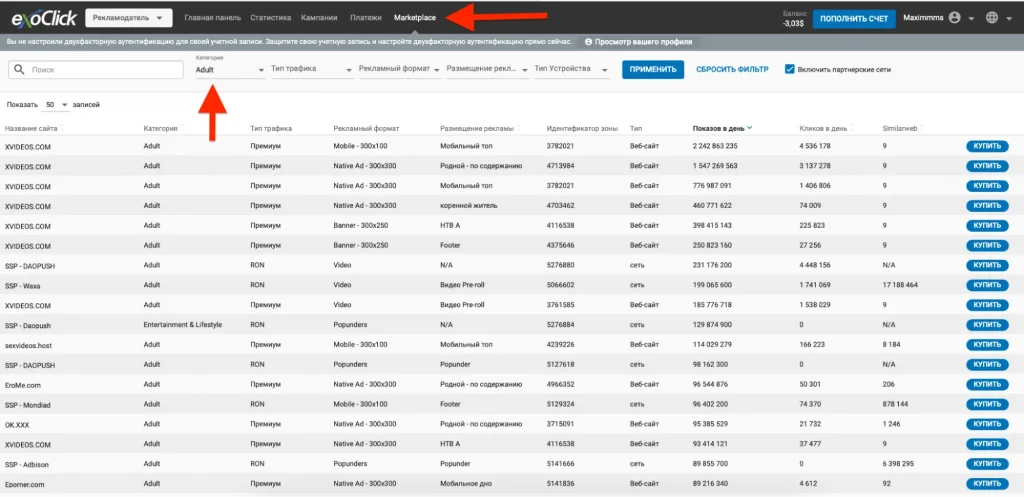Expand the language selector arrow

[x=1010, y=19]
